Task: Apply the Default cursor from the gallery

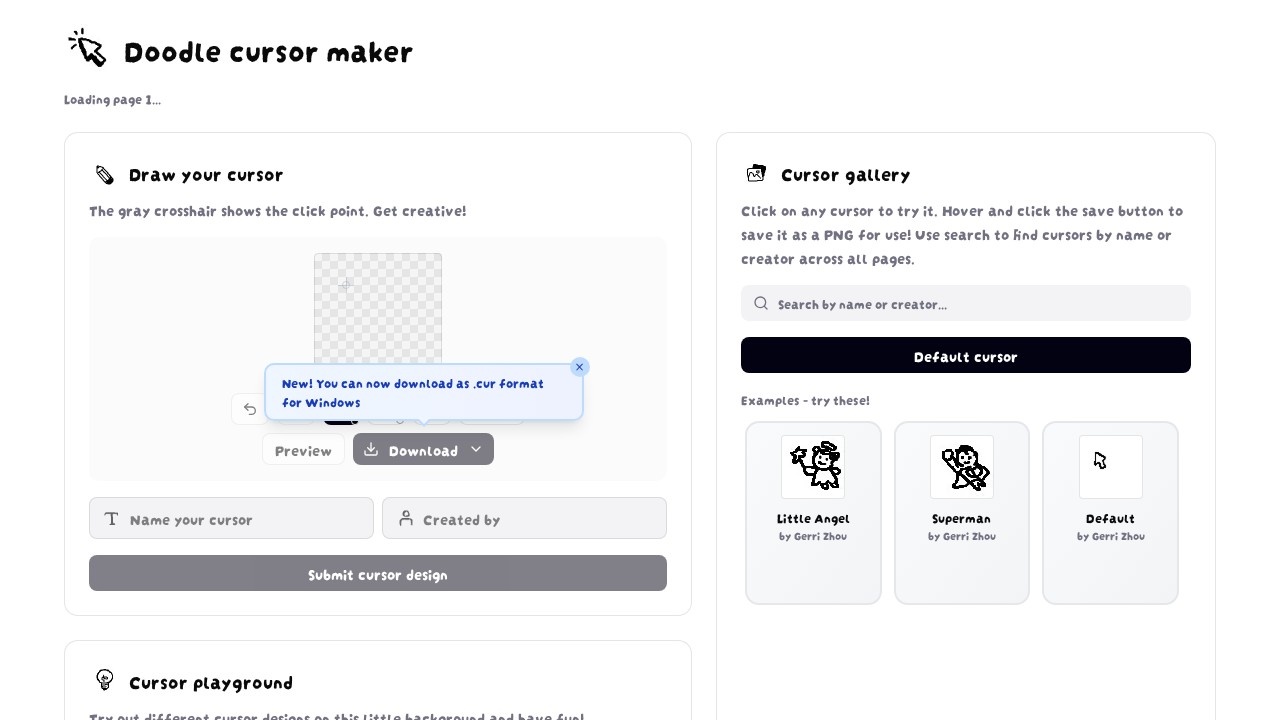Action: click(x=965, y=356)
